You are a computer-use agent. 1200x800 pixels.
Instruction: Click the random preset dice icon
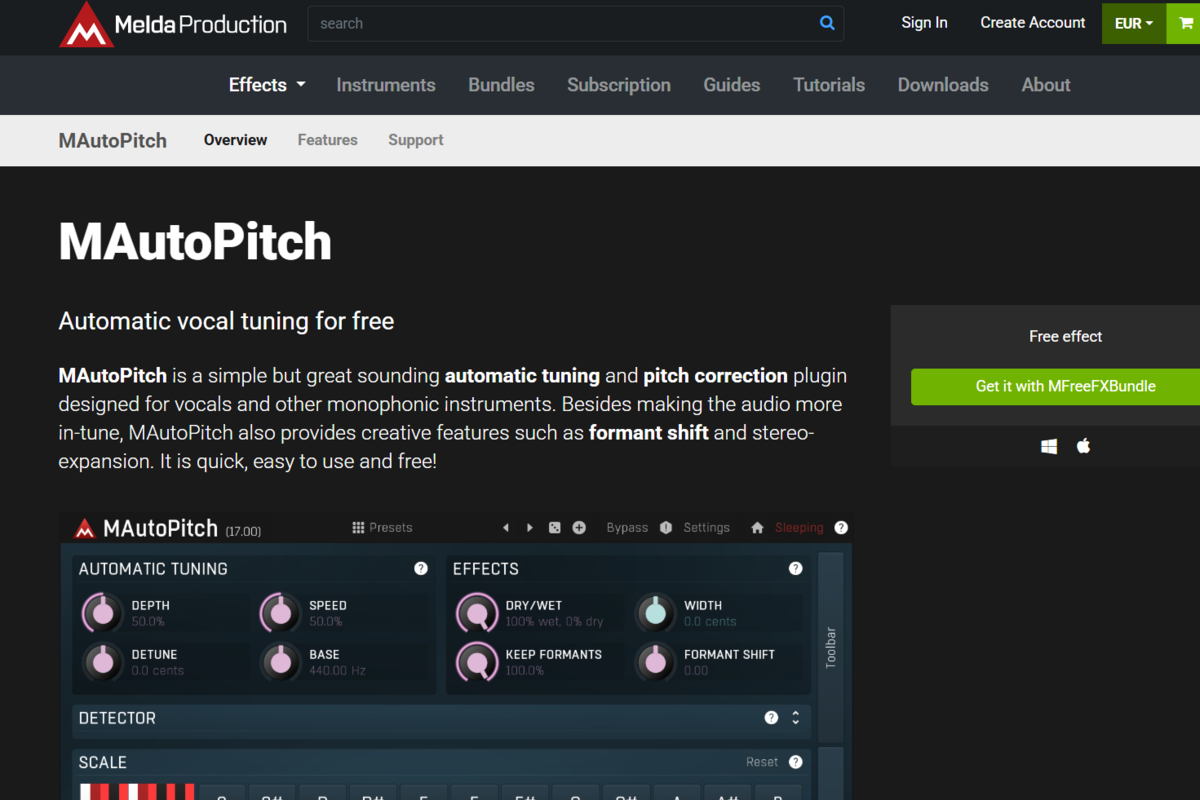pos(555,528)
